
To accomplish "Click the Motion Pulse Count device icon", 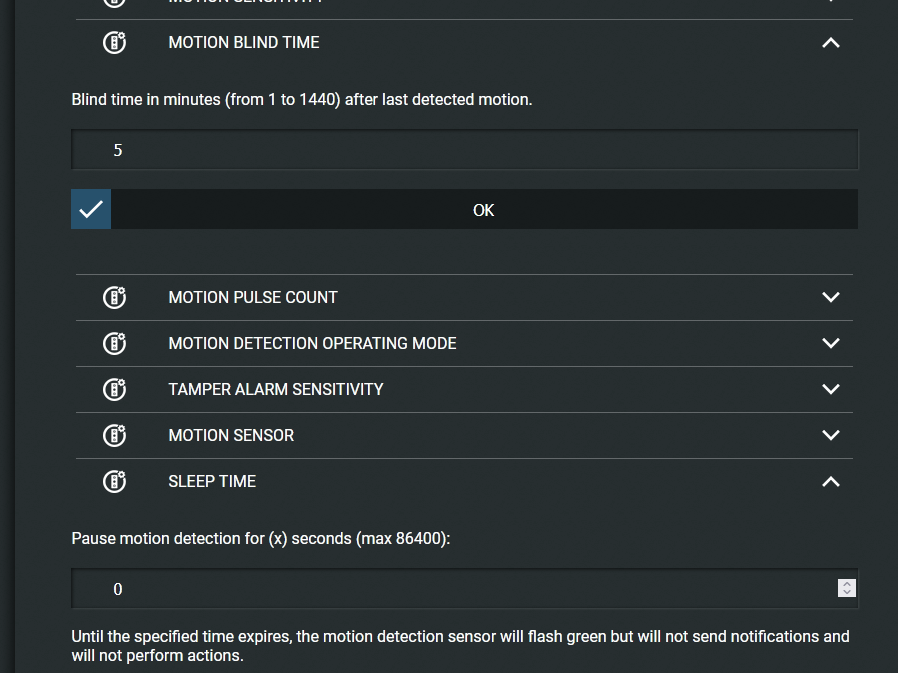I will pos(115,297).
